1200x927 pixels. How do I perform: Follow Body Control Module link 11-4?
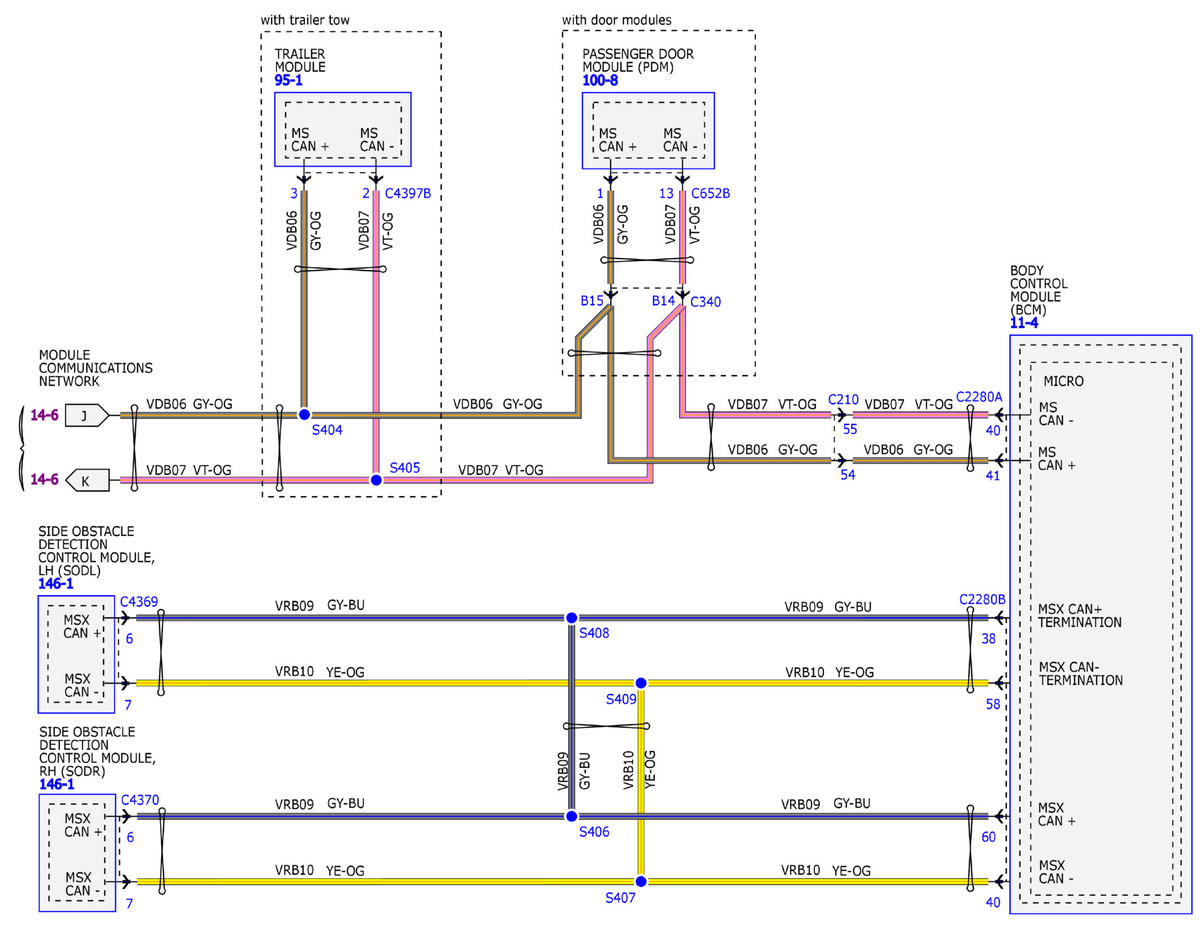pyautogui.click(x=1024, y=325)
